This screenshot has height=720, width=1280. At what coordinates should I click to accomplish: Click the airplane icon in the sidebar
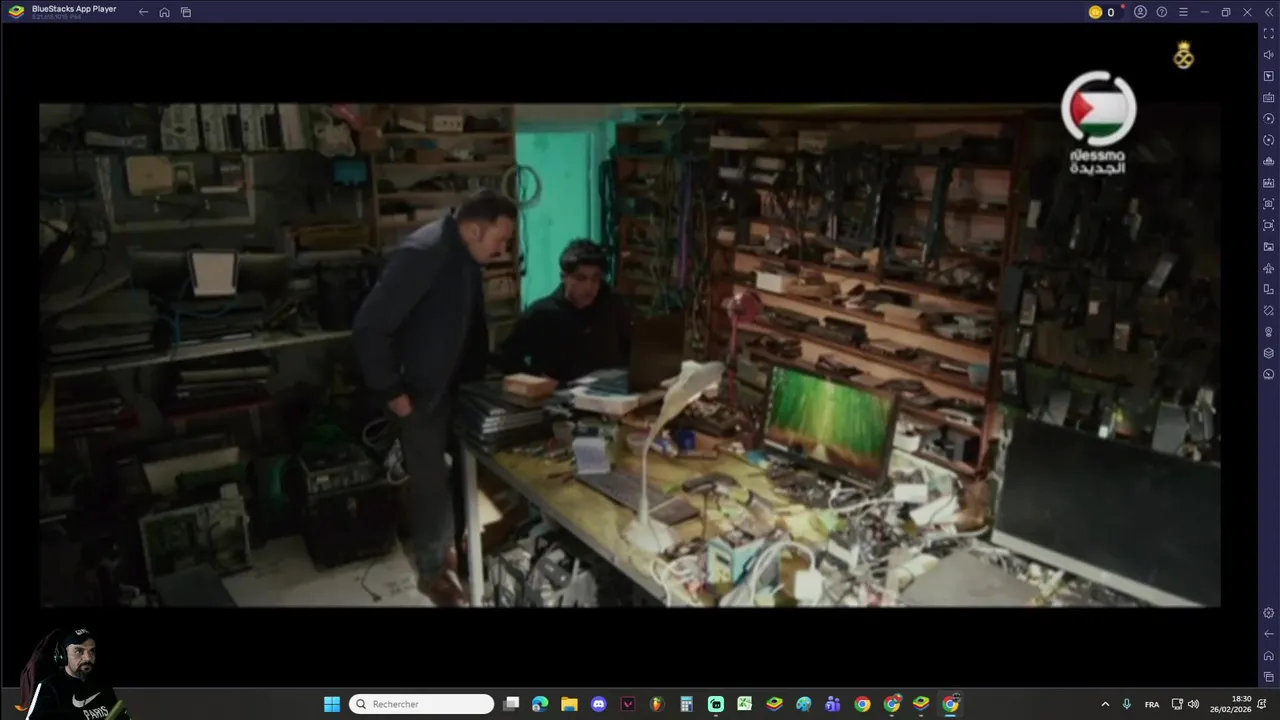pyautogui.click(x=1269, y=268)
